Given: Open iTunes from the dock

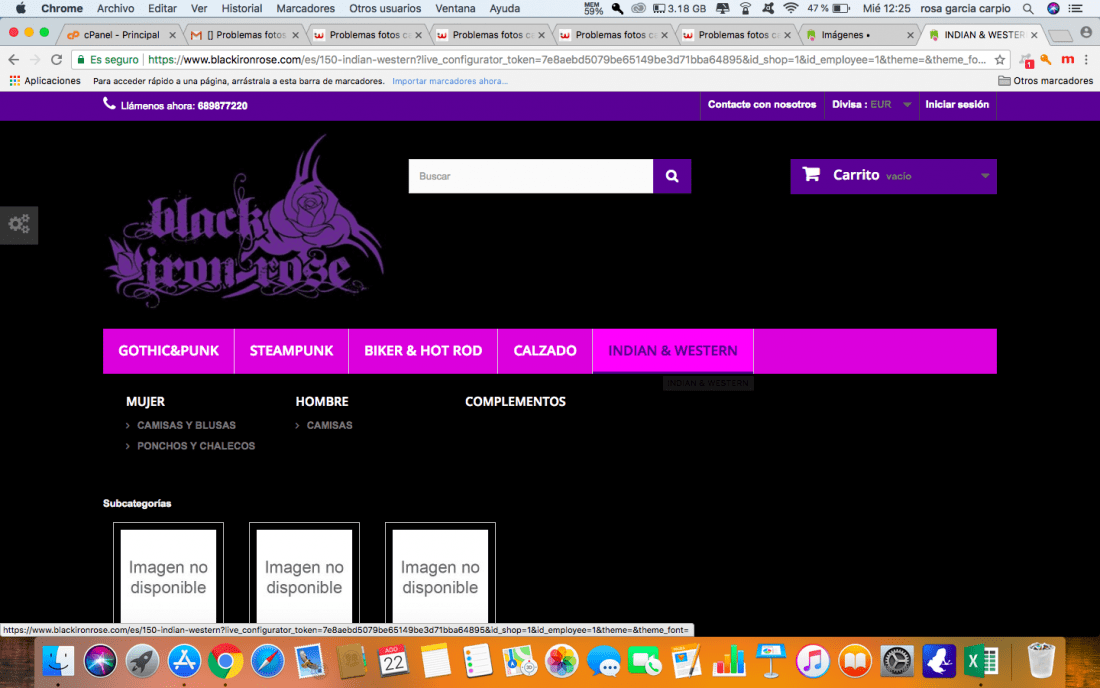Looking at the screenshot, I should tap(812, 661).
